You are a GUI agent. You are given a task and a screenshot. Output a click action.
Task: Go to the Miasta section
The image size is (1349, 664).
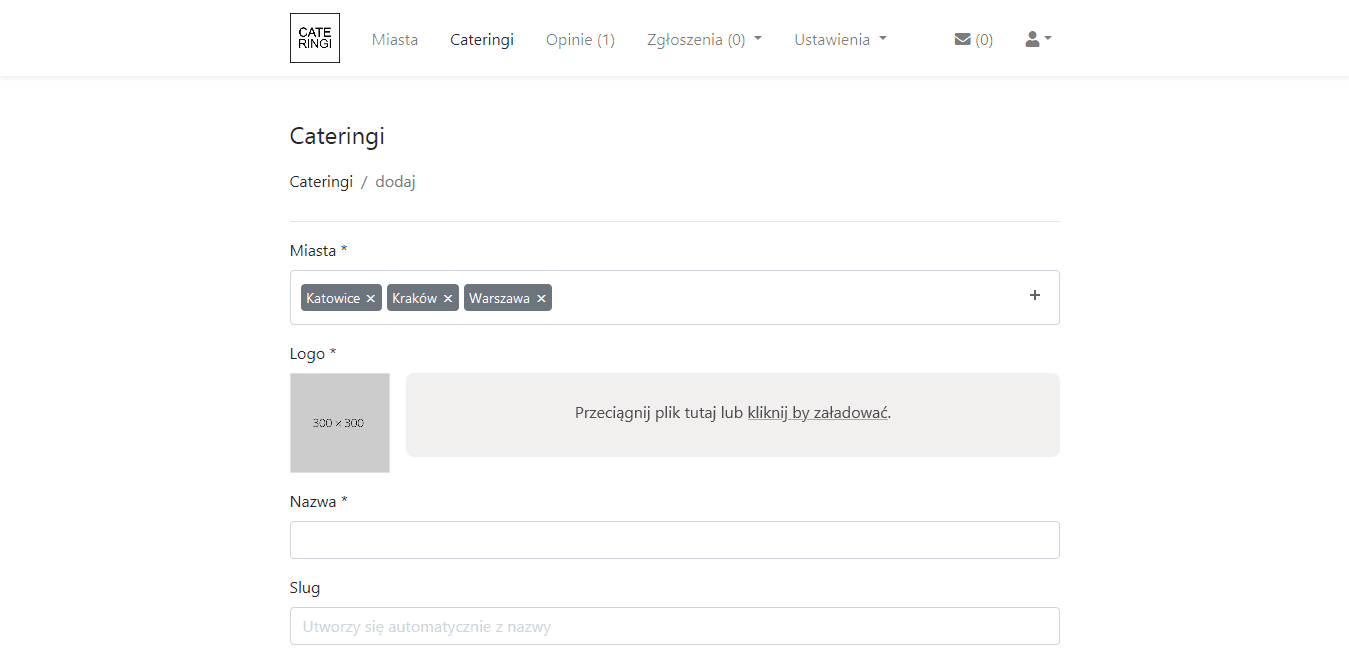coord(395,40)
